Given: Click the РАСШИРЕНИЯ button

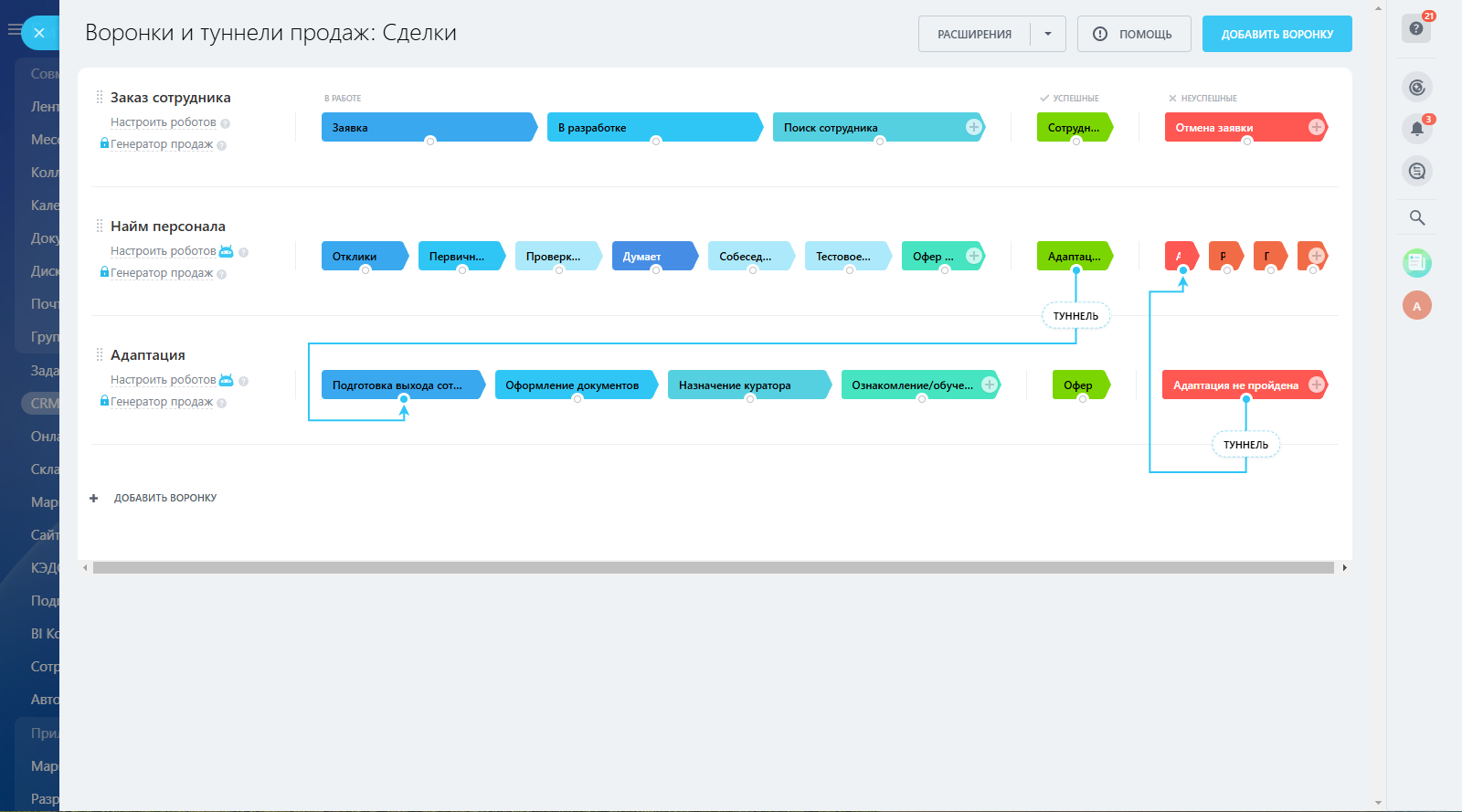Looking at the screenshot, I should tap(974, 34).
